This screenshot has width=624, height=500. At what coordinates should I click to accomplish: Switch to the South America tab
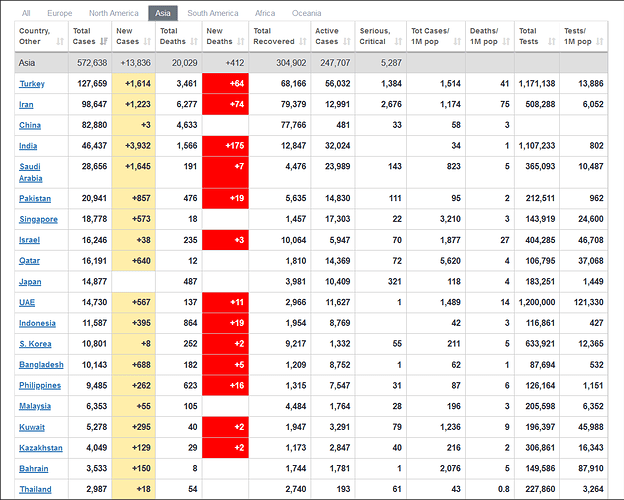(213, 13)
